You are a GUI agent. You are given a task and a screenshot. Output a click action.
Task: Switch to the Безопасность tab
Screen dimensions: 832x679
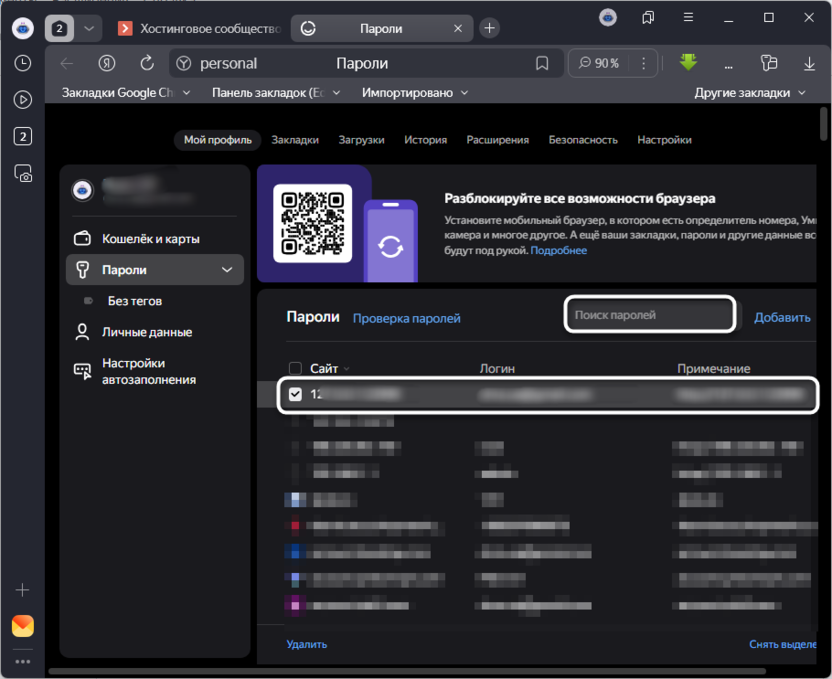[583, 140]
